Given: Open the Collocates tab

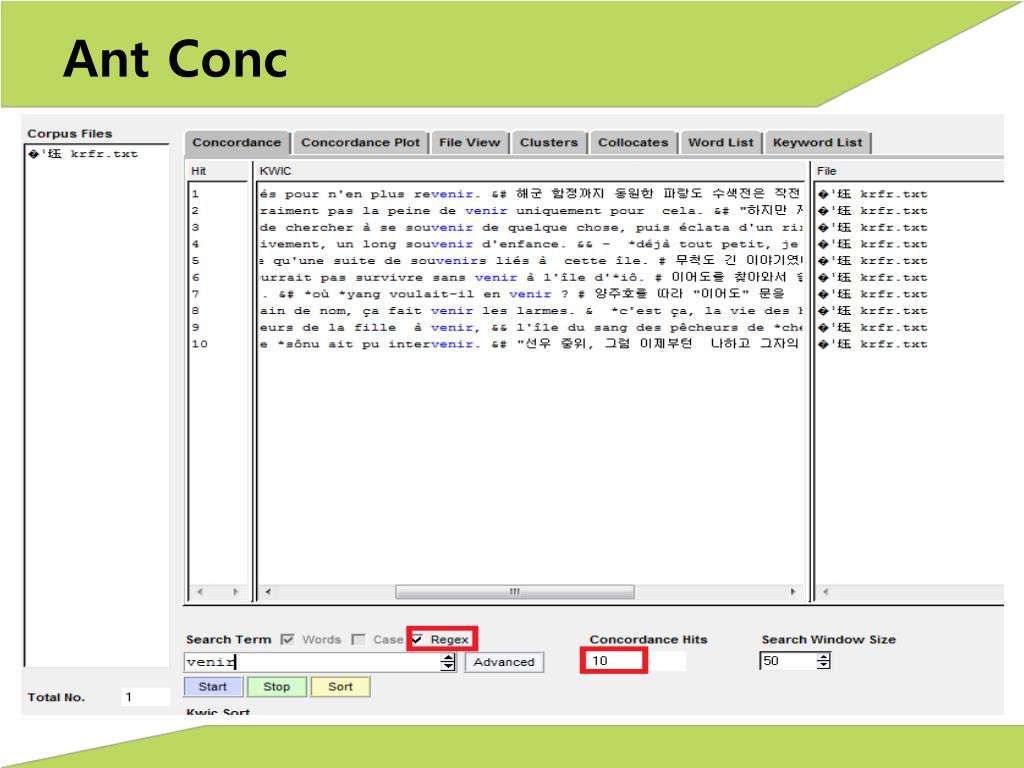Looking at the screenshot, I should (x=633, y=142).
